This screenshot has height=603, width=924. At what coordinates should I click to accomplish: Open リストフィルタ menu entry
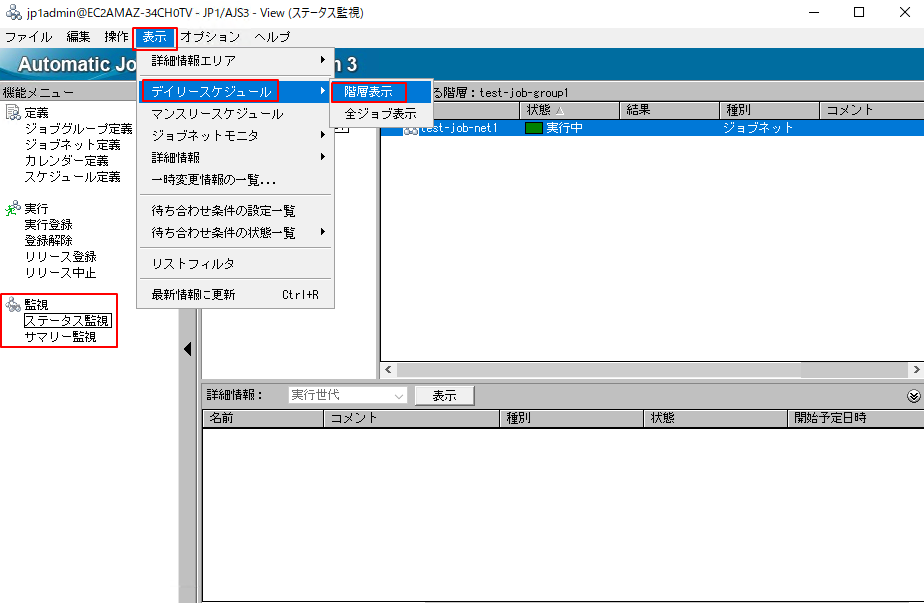point(236,263)
